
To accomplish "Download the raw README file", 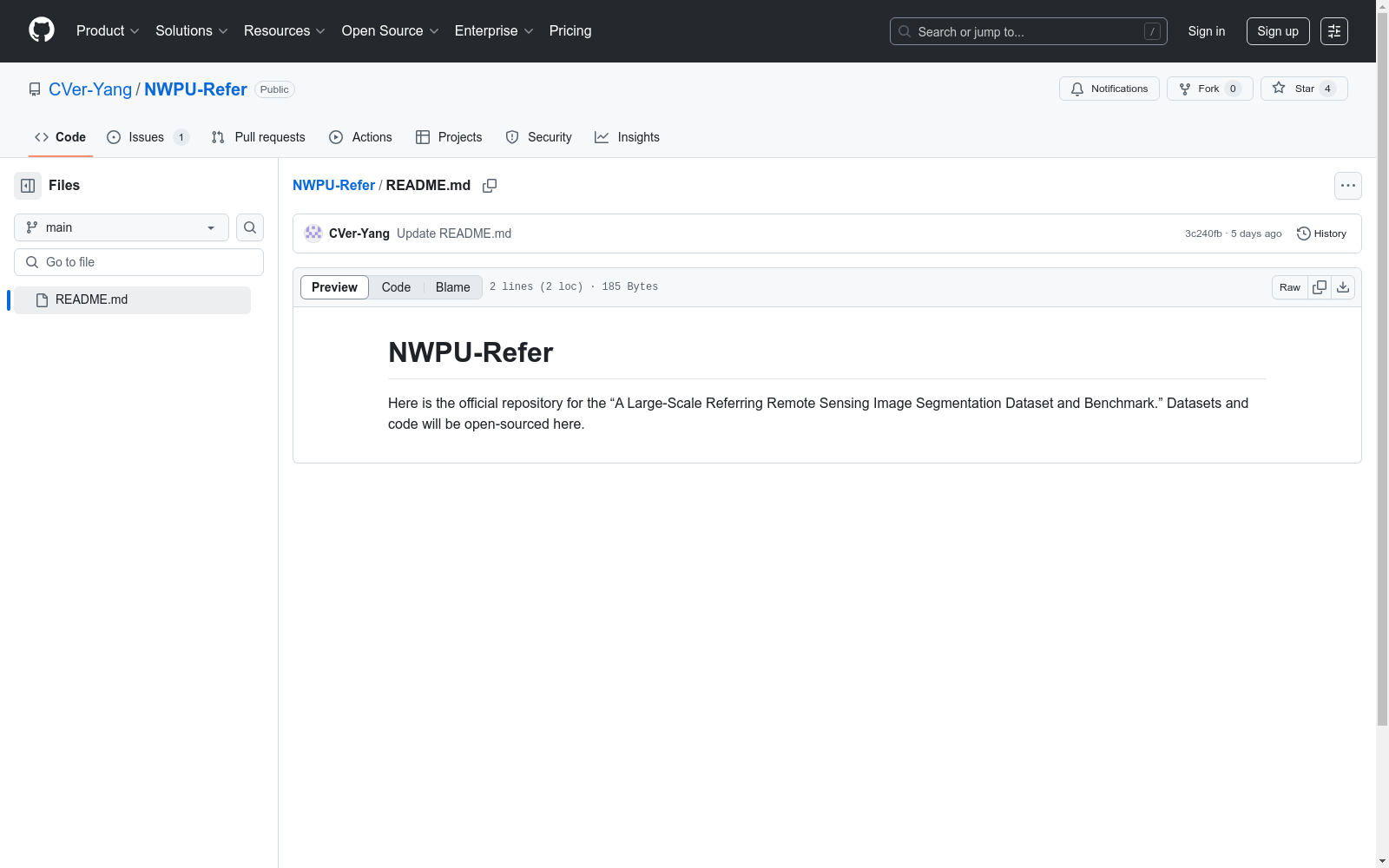I will (1343, 287).
